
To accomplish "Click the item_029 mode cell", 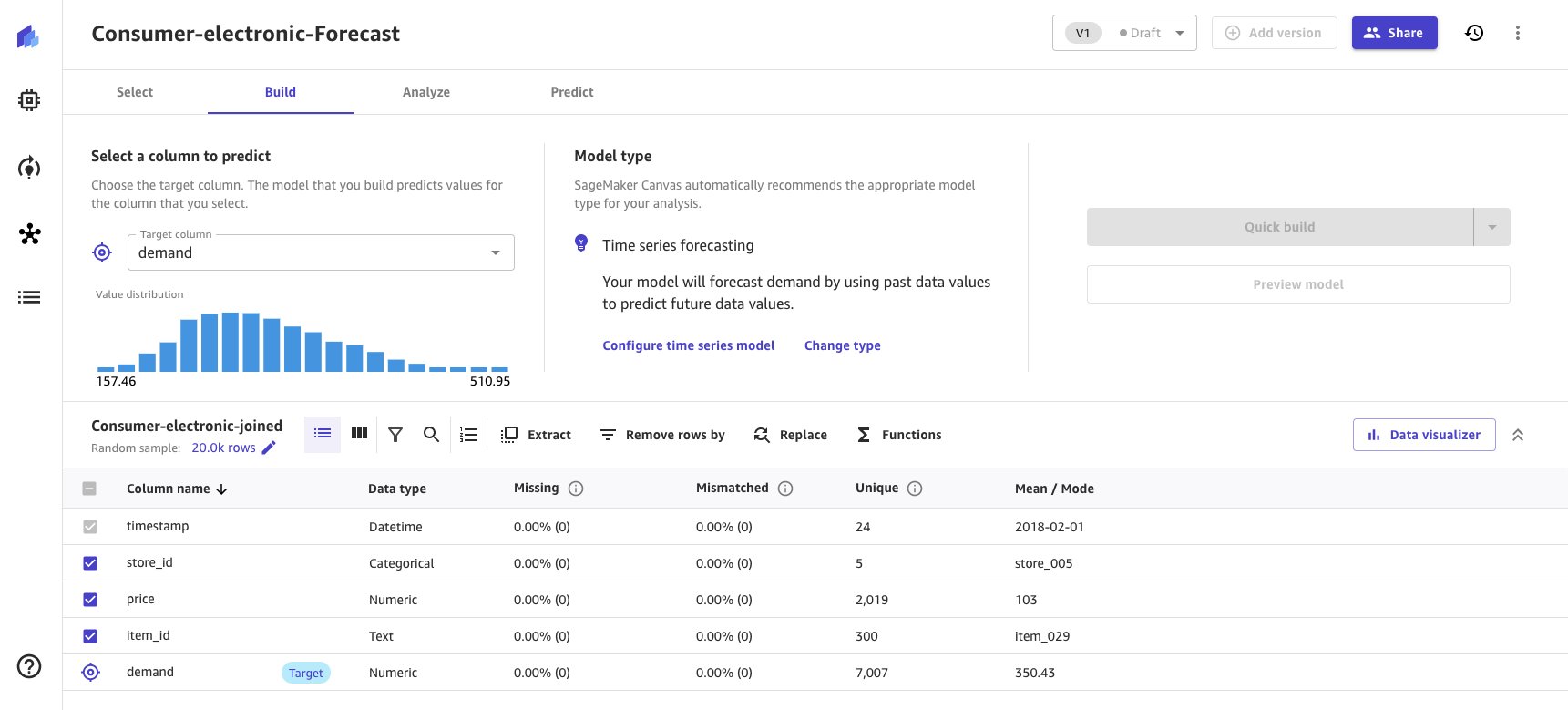I will click(x=1042, y=636).
